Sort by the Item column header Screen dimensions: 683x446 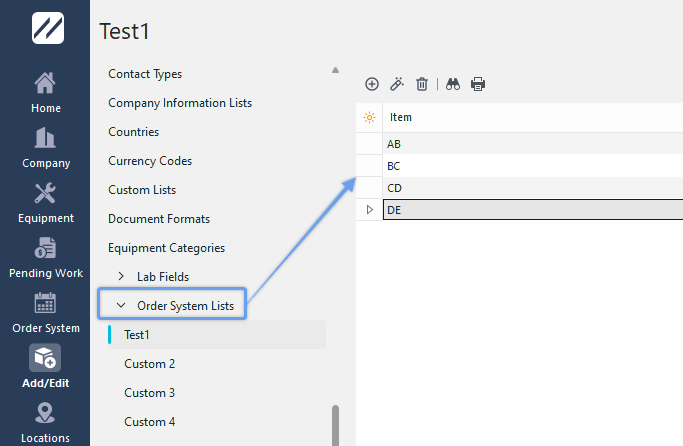point(533,118)
